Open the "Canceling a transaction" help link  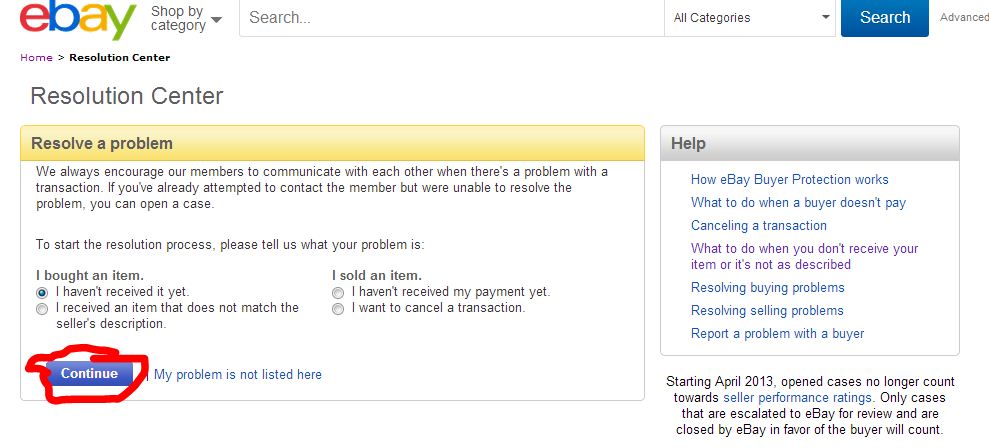coord(758,226)
